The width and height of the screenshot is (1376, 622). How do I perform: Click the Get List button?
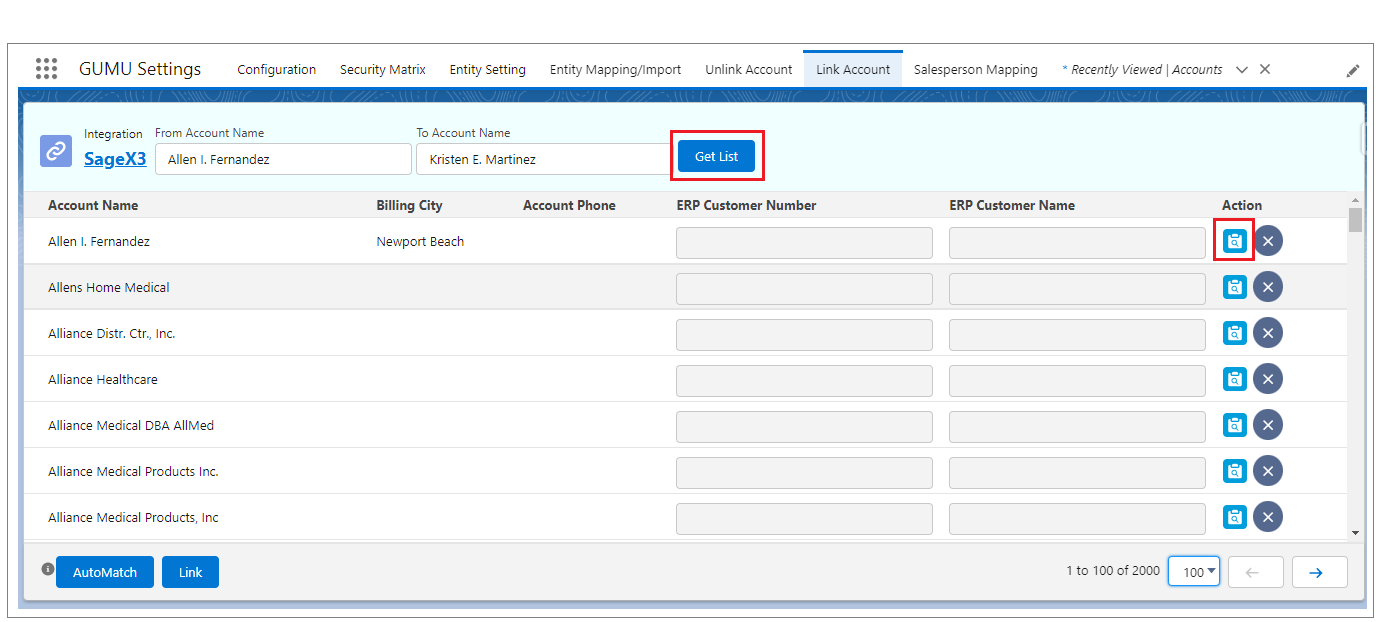point(717,156)
